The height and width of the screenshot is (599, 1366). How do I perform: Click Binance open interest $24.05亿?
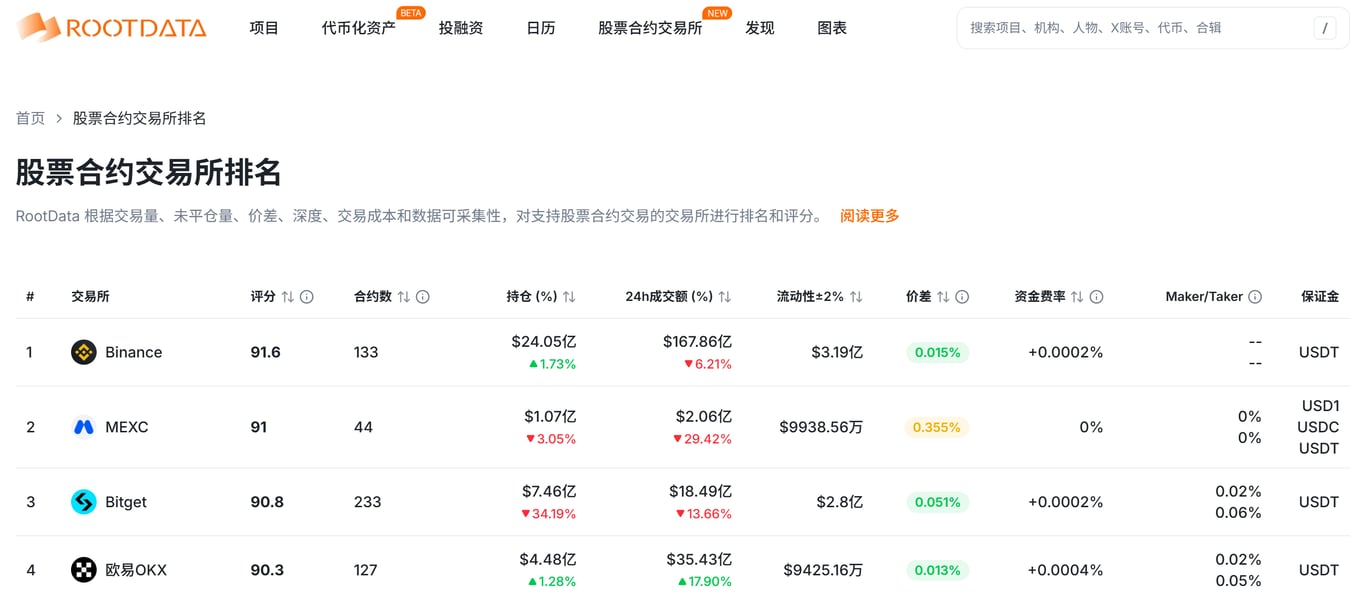(x=544, y=341)
